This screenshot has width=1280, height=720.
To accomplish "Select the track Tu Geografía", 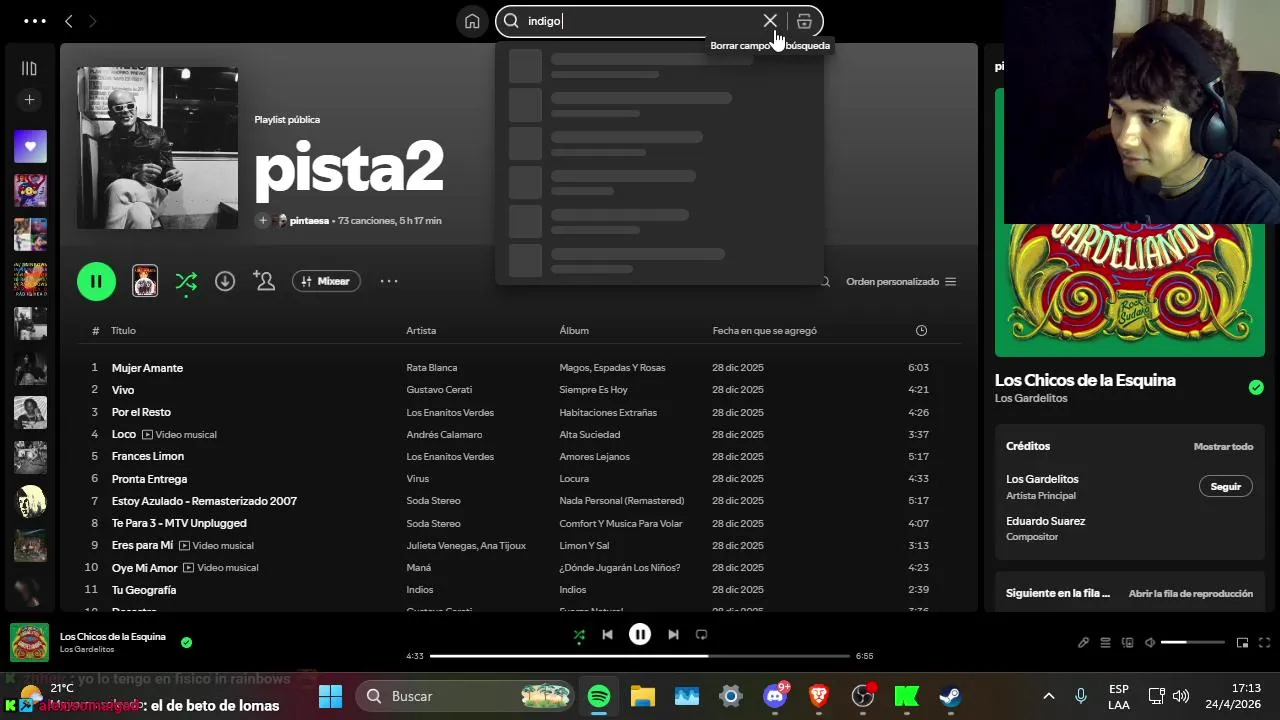I will [144, 590].
